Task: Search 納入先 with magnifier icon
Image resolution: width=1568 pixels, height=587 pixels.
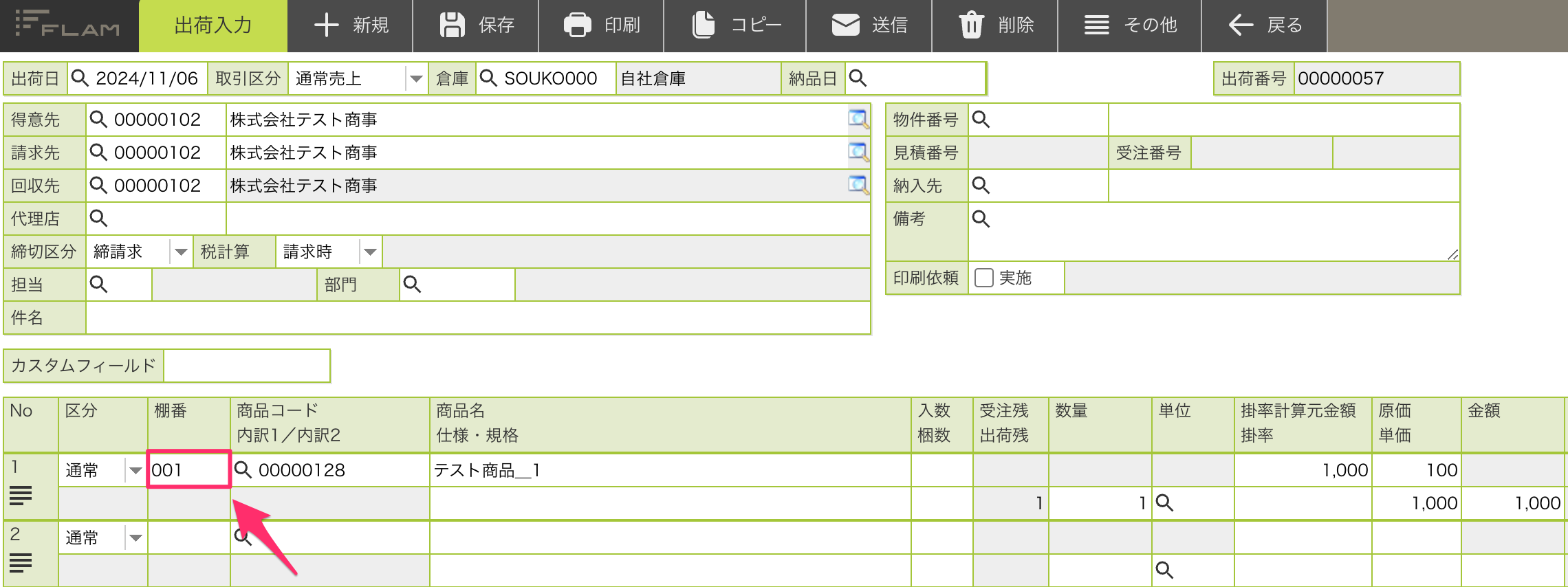Action: pos(981,186)
